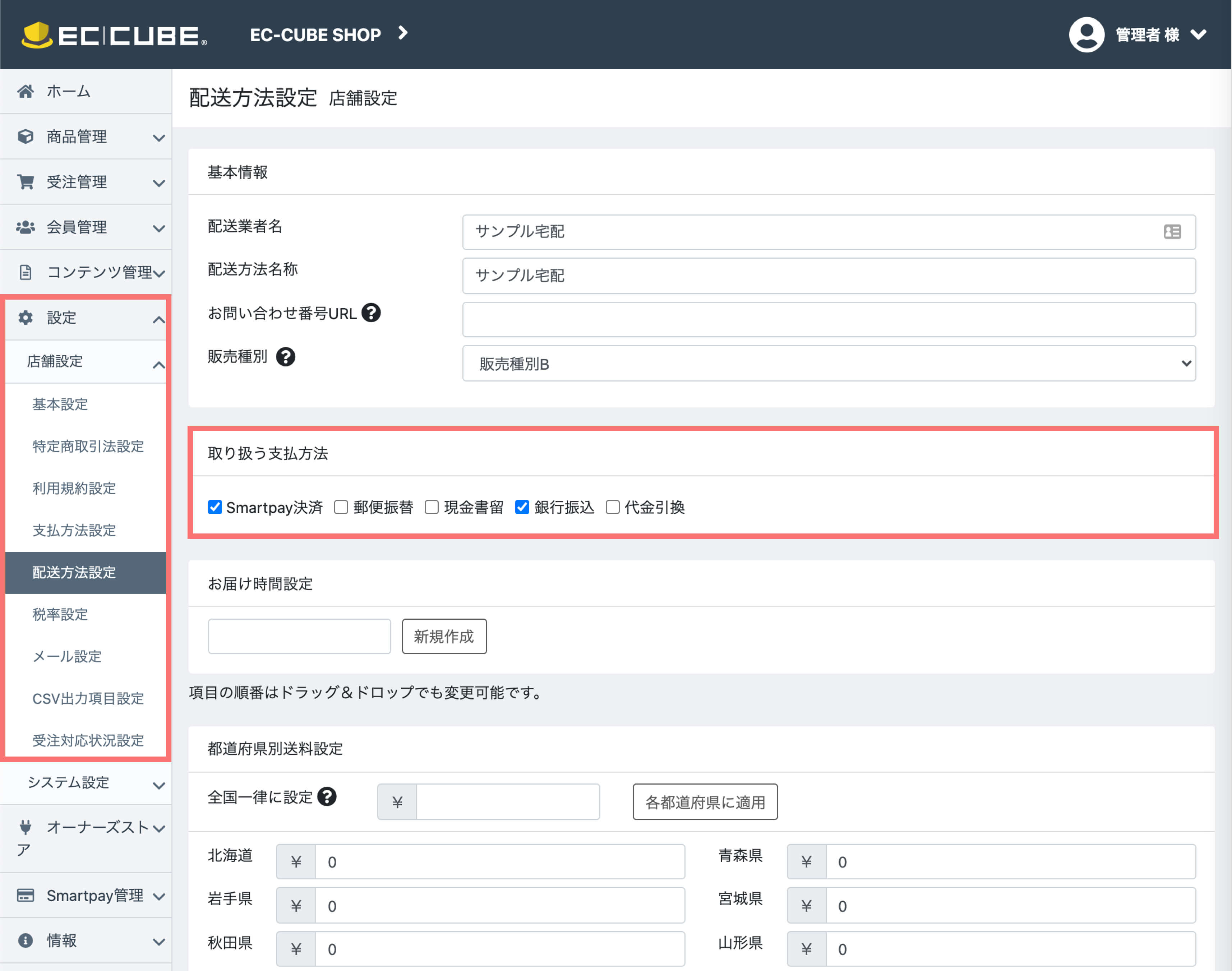Open 支払方法設定 in the sidebar menu

tap(74, 531)
